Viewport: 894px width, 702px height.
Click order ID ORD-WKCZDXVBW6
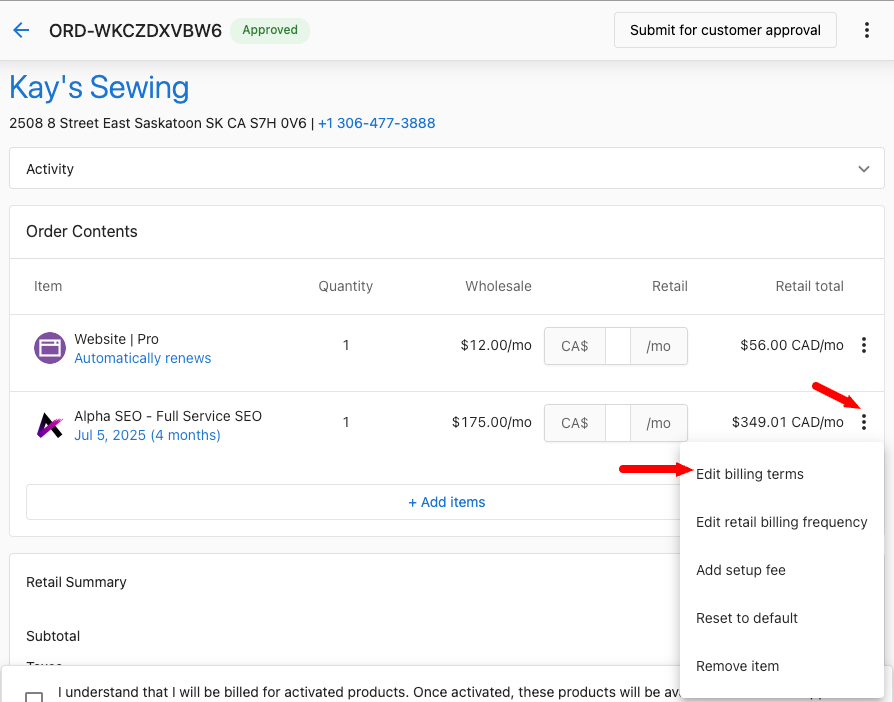click(x=135, y=30)
